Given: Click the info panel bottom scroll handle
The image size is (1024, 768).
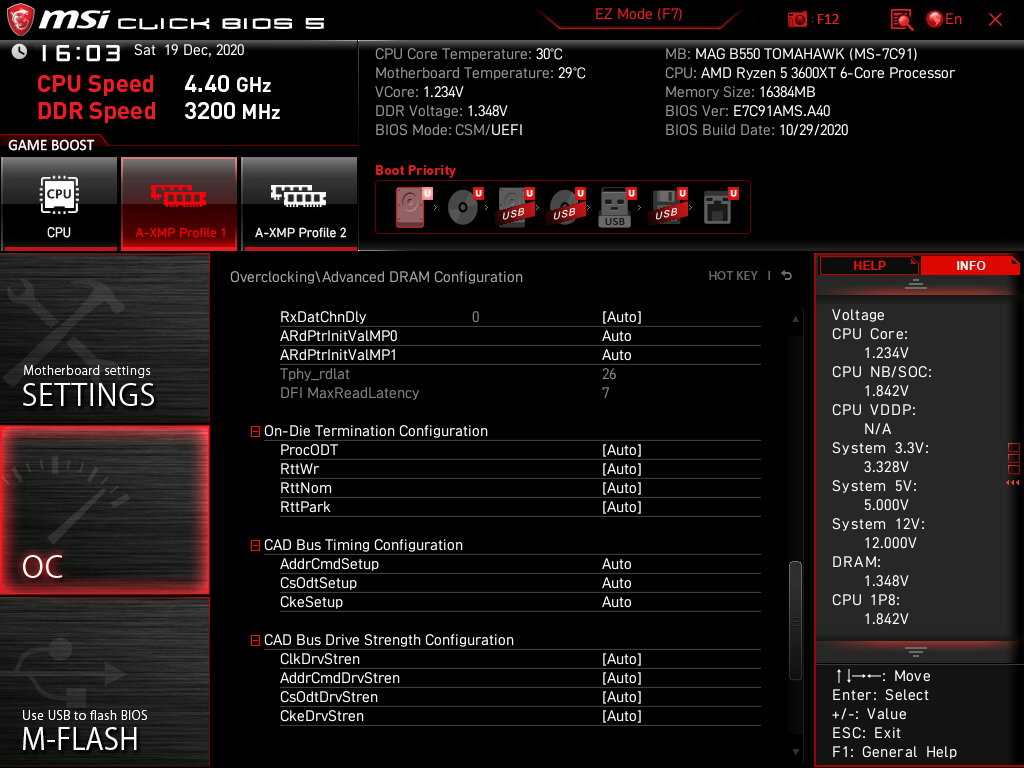Looking at the screenshot, I should click(916, 652).
